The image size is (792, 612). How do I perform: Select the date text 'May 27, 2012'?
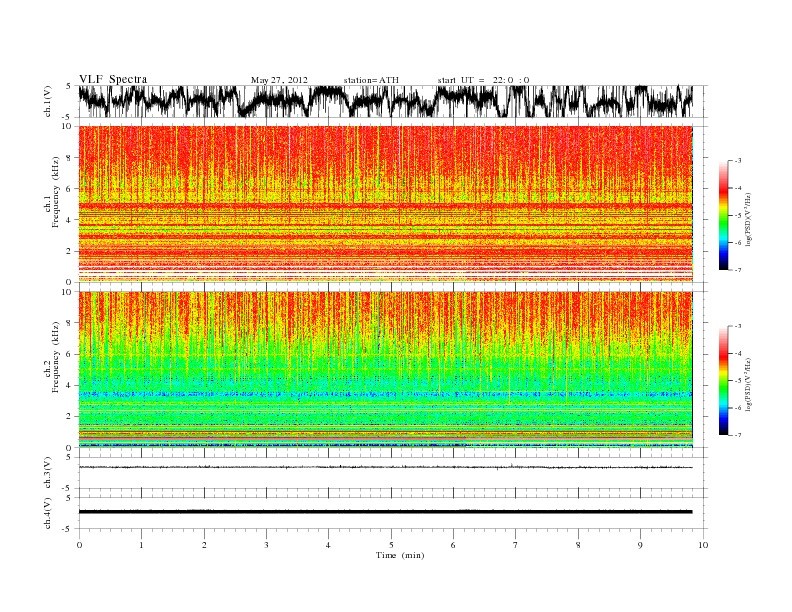point(279,80)
